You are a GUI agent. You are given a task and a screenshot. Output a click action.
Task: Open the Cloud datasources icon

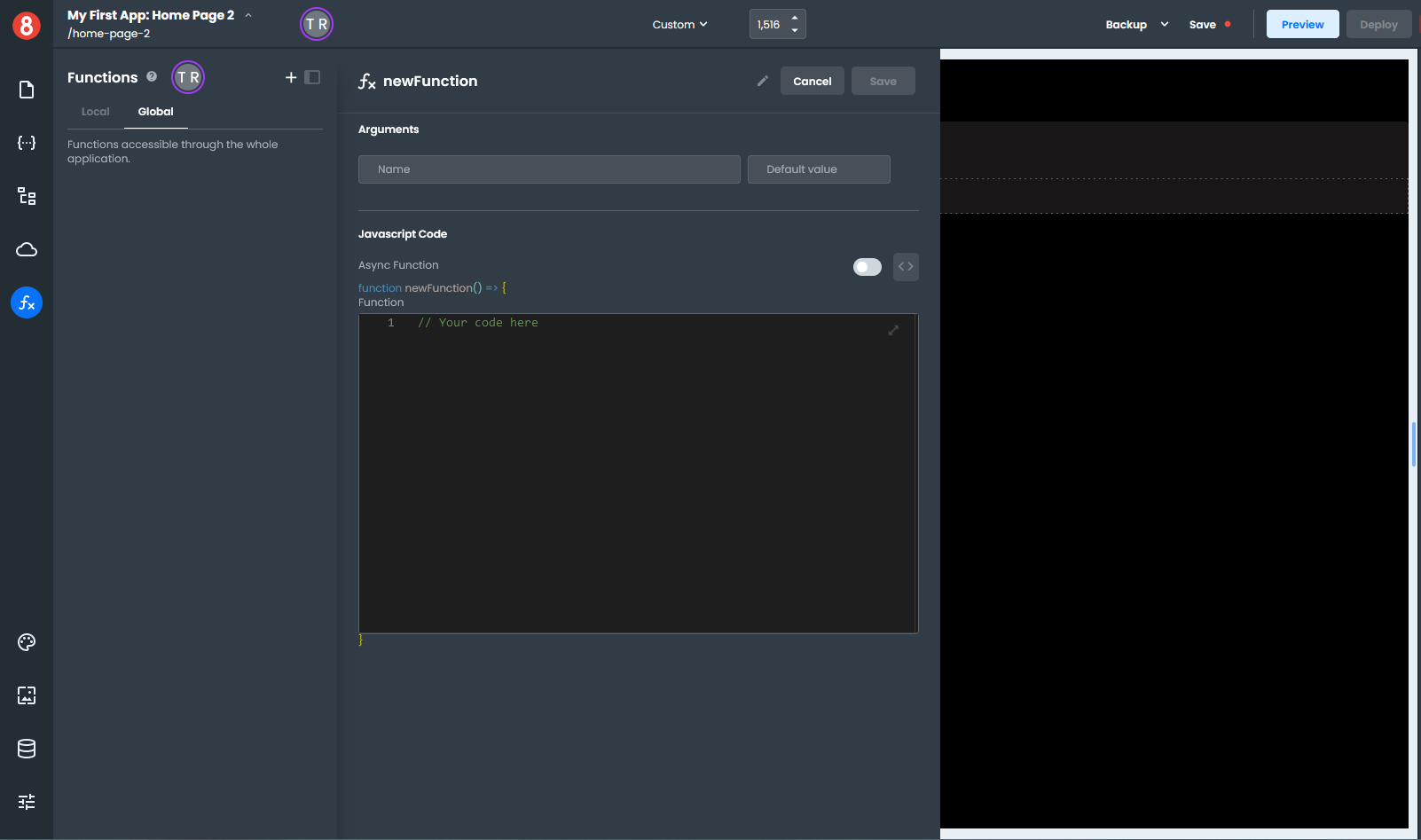[x=27, y=249]
